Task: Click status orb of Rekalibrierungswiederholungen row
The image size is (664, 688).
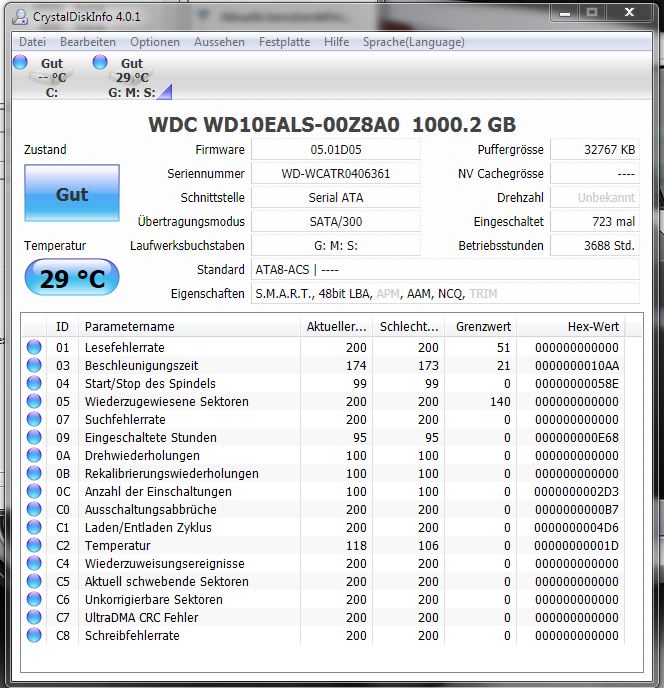Action: coord(34,473)
